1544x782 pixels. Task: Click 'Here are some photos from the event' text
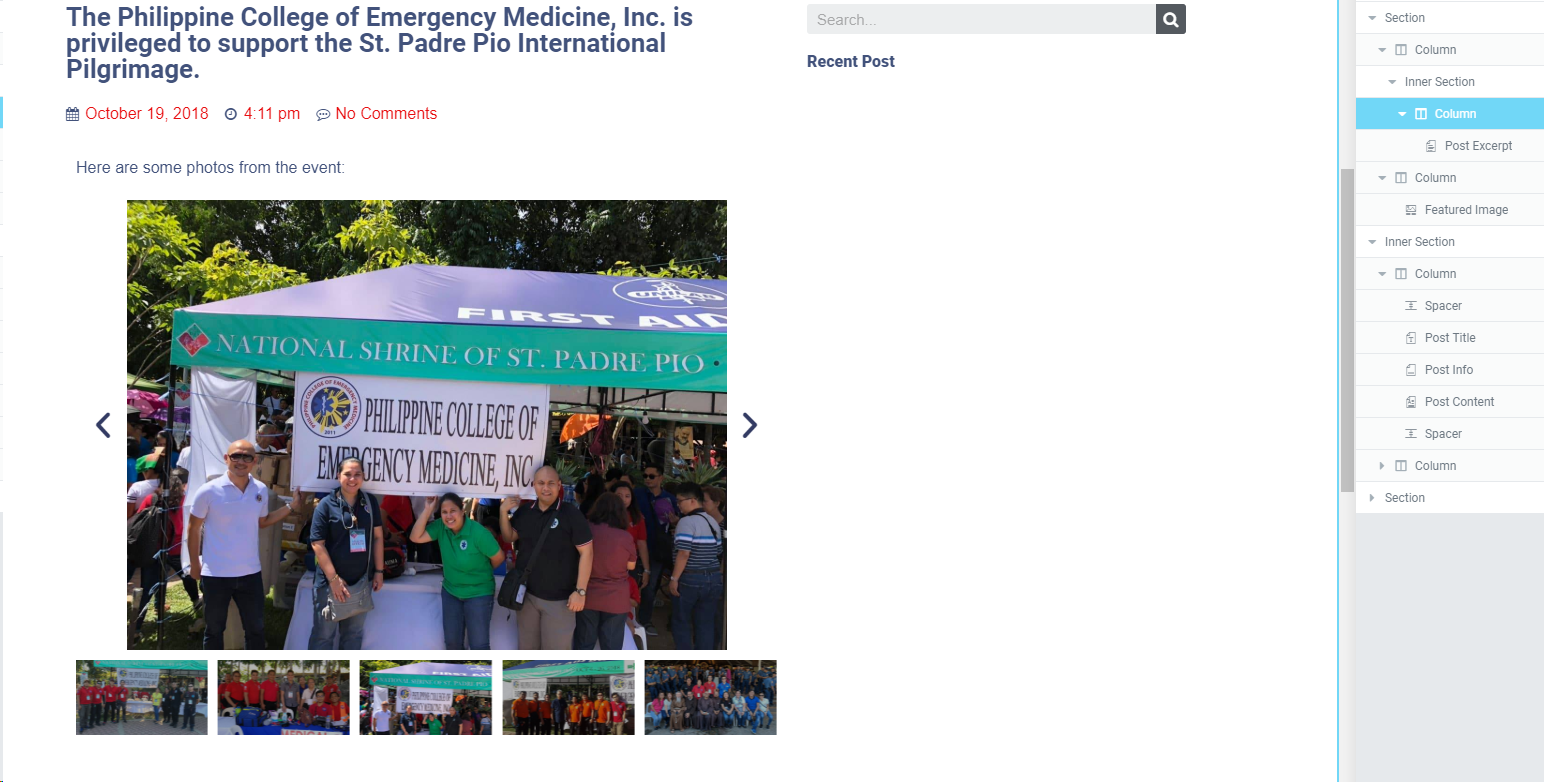210,168
